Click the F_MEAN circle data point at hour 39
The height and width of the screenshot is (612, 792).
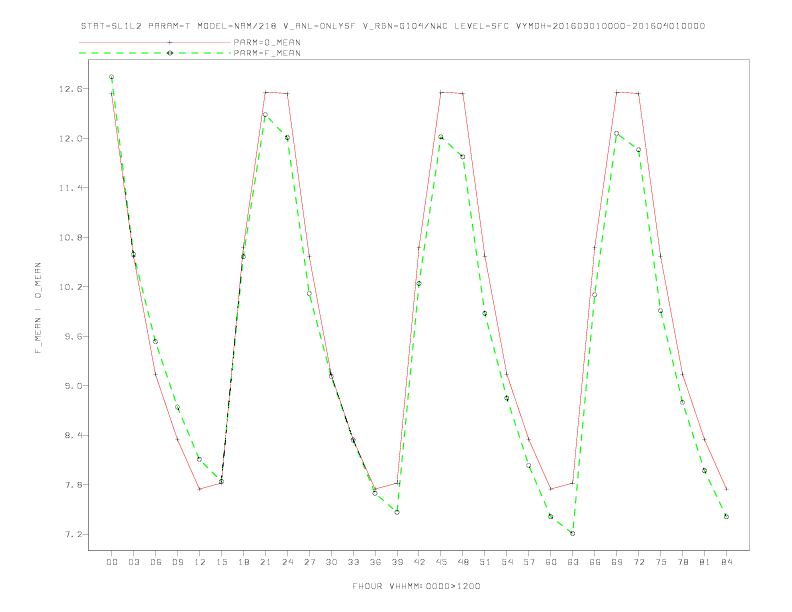(397, 513)
